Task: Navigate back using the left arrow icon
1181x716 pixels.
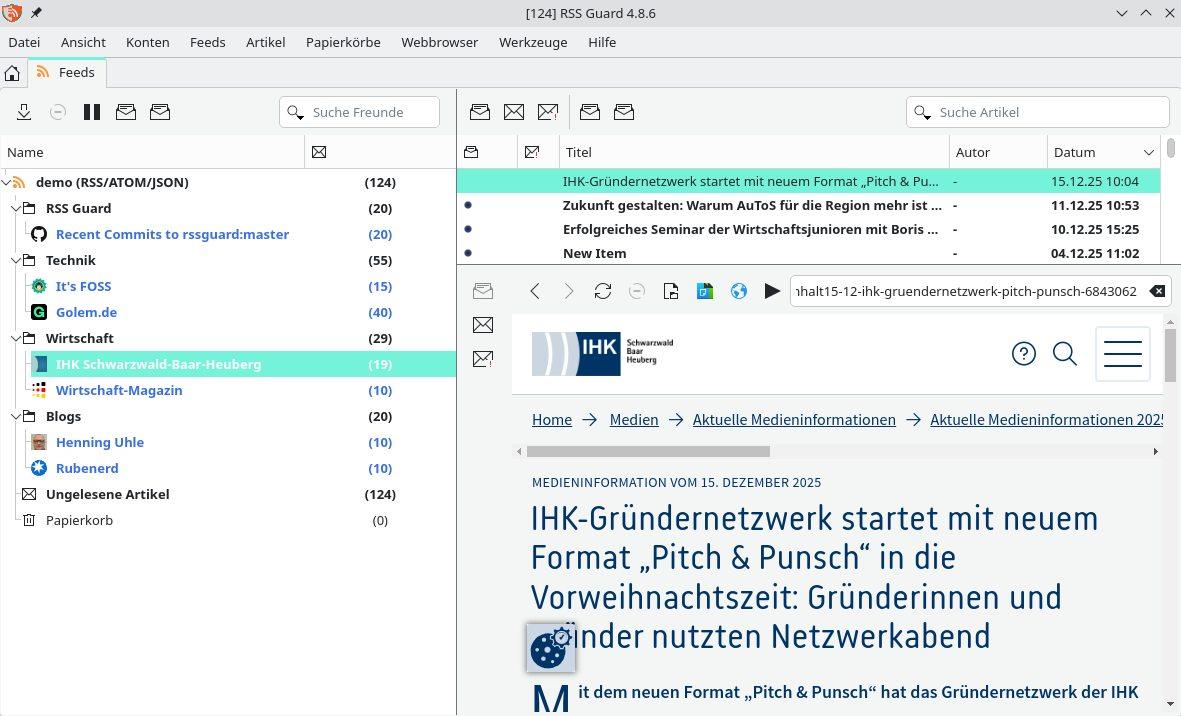Action: pos(535,291)
